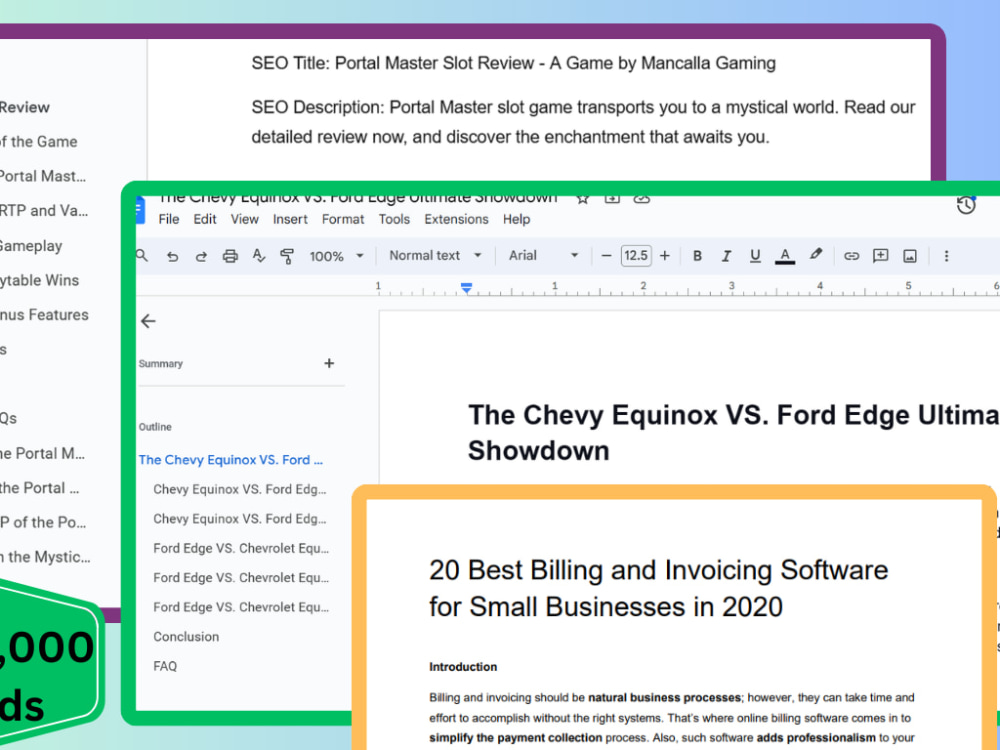Click the search magnifier in toolbar

pyautogui.click(x=142, y=256)
